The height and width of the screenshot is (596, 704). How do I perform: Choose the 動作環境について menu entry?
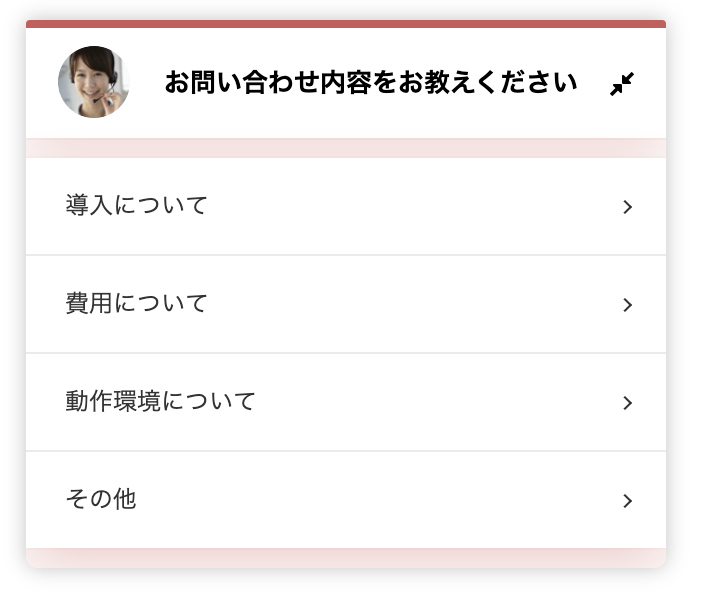(346, 402)
